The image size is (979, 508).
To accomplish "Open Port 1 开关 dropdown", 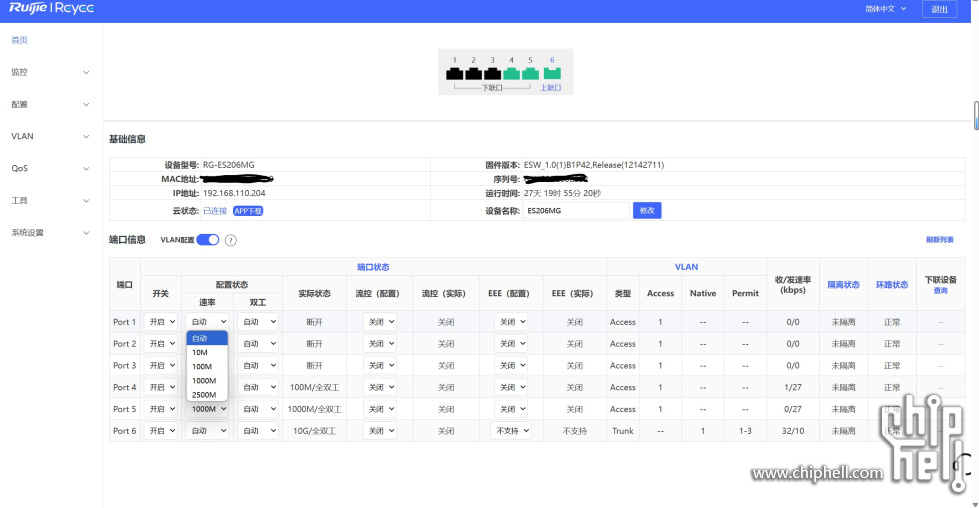I will tap(160, 321).
